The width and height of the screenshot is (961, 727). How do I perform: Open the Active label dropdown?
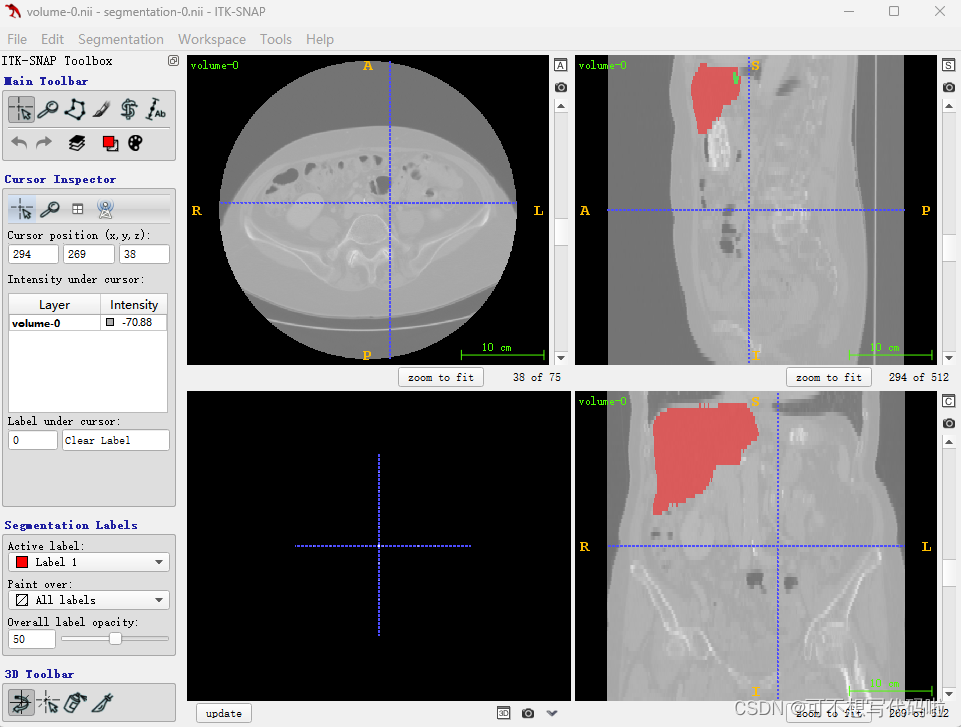point(89,562)
